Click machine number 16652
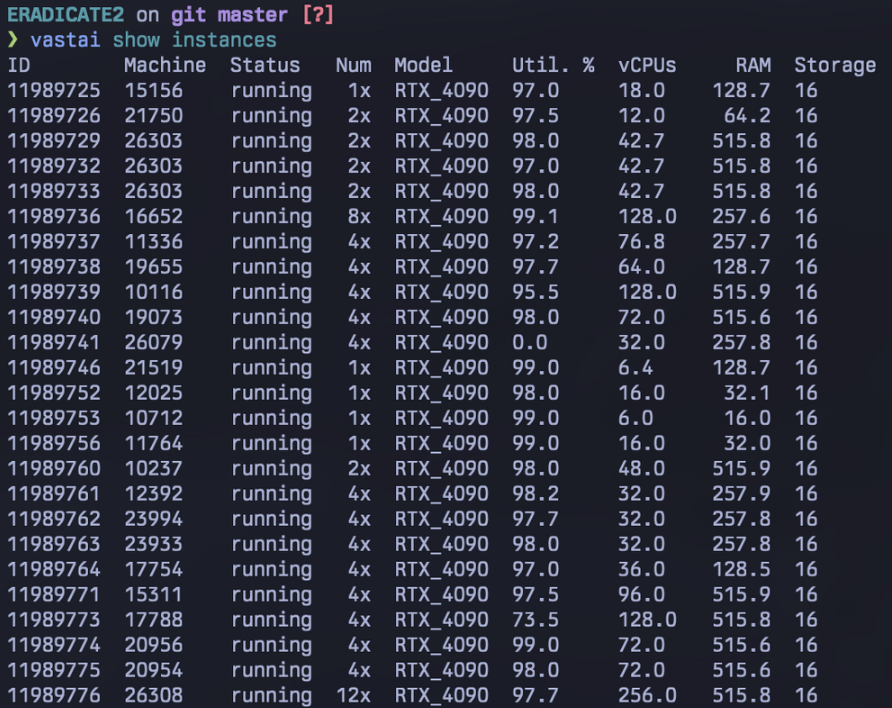 (154, 216)
